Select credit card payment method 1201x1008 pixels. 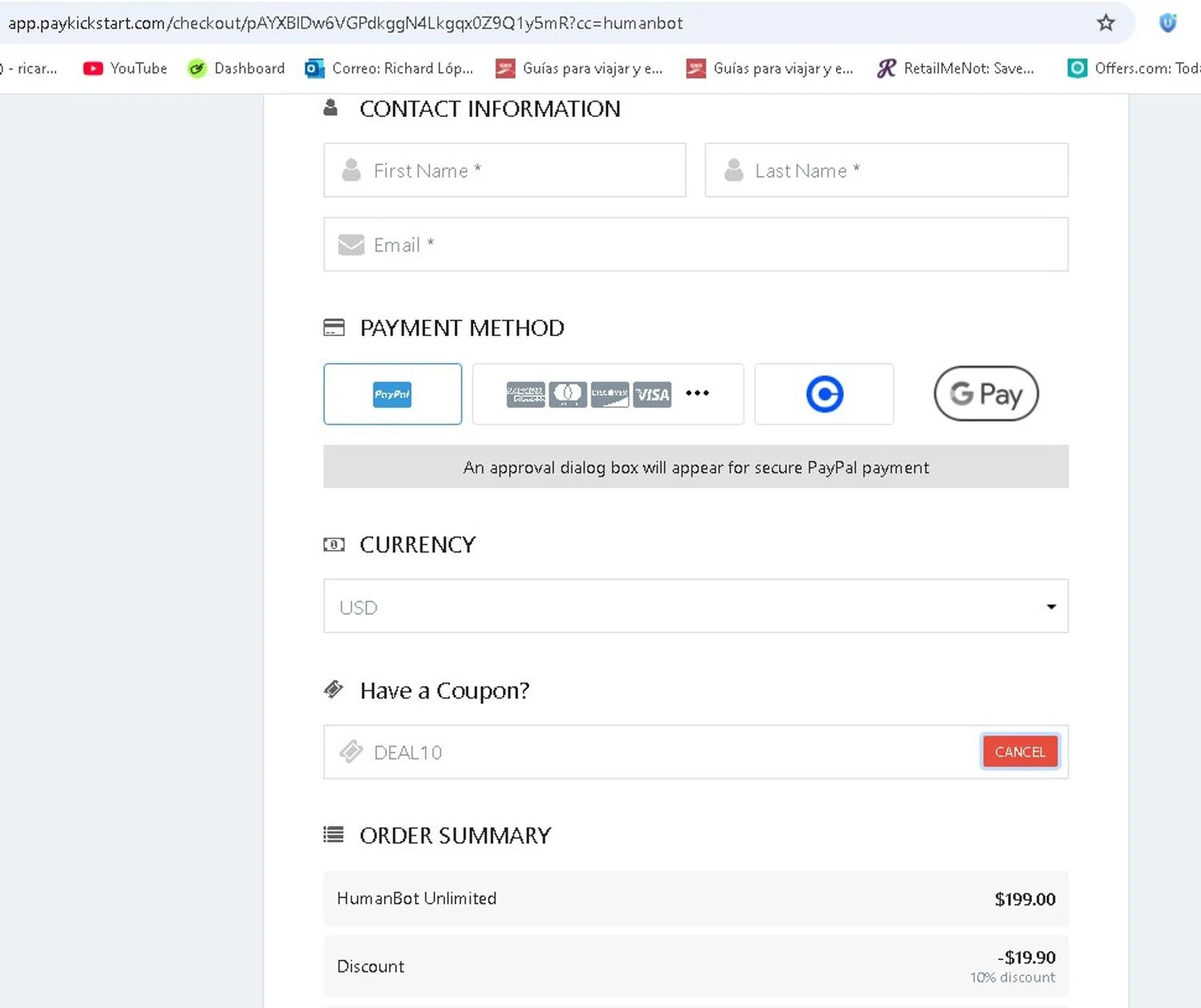[x=608, y=394]
